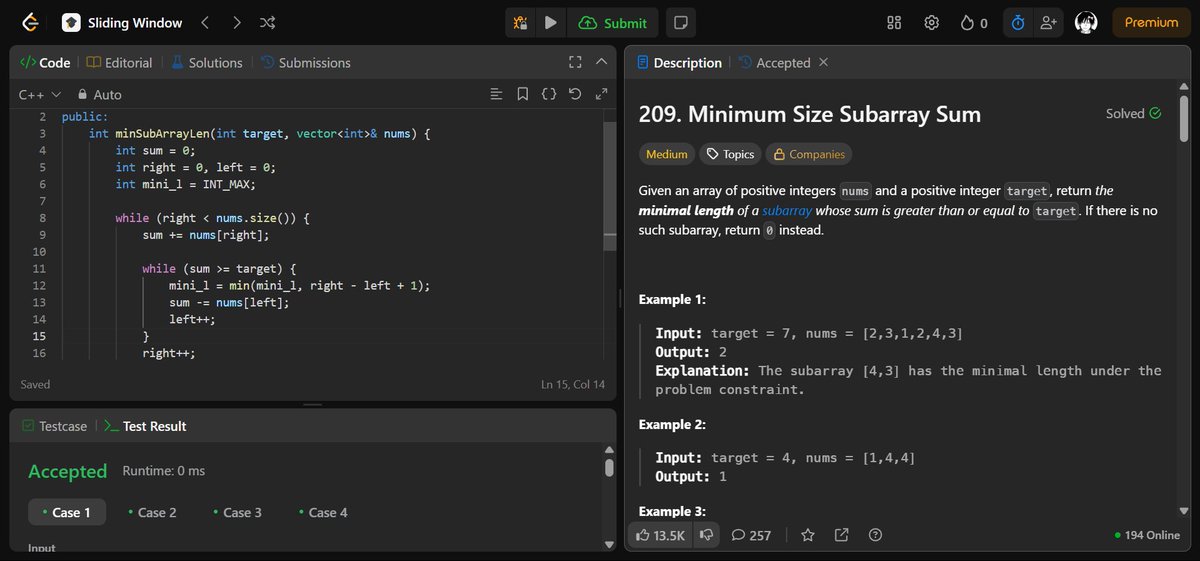Select Case 1 result
1200x561 pixels.
pyautogui.click(x=66, y=512)
